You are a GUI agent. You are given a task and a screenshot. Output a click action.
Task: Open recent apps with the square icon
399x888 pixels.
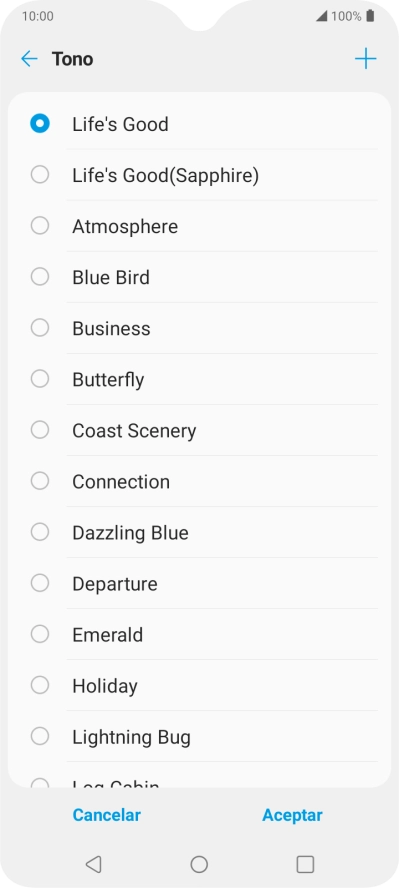point(305,864)
